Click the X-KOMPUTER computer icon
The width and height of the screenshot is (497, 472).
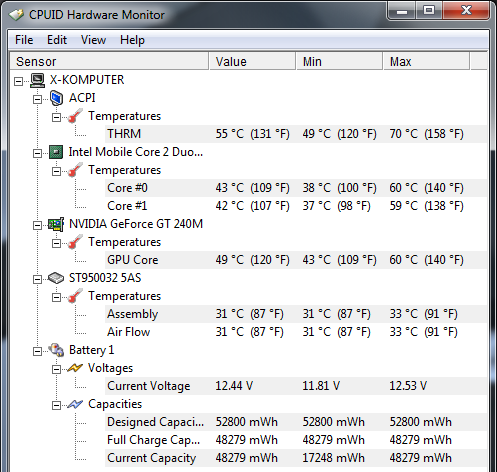[37, 80]
